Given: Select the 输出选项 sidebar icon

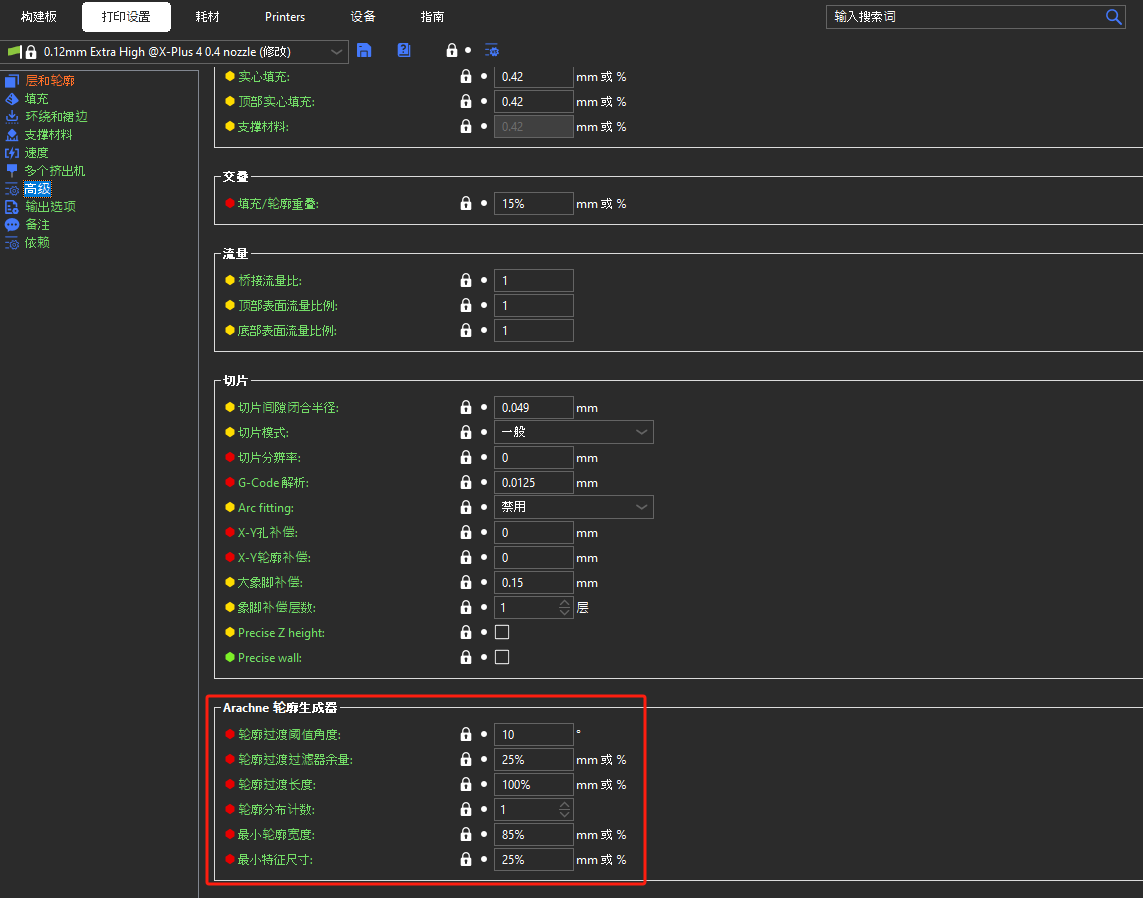Looking at the screenshot, I should 12,206.
